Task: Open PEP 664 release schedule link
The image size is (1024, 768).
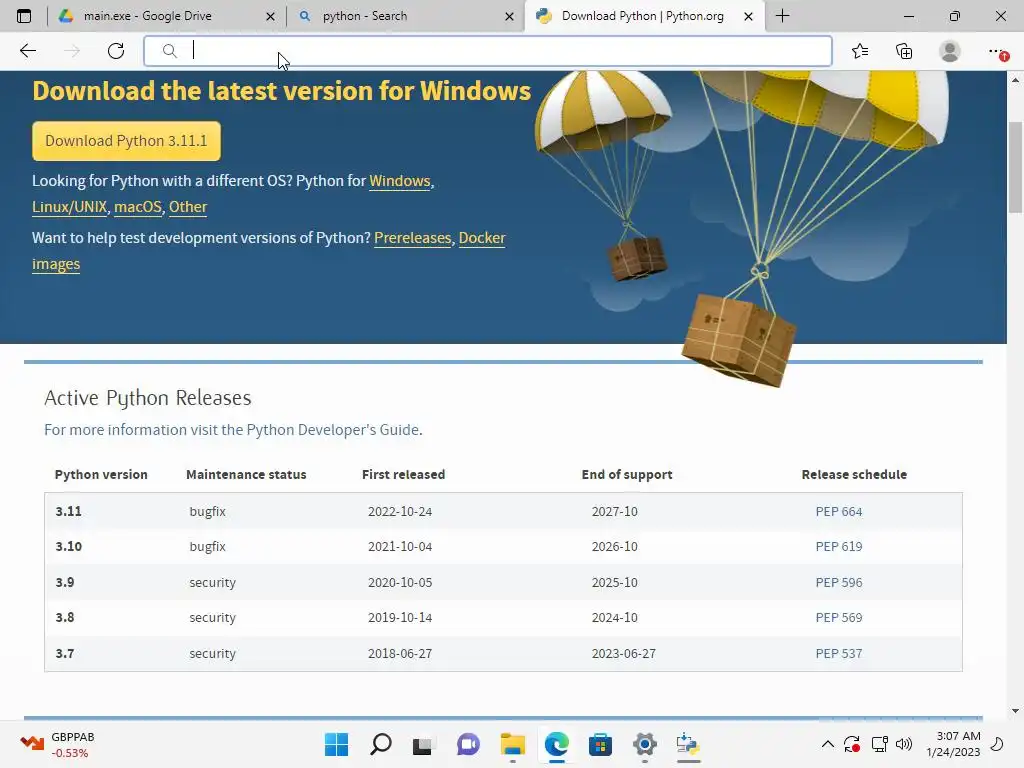Action: (839, 511)
